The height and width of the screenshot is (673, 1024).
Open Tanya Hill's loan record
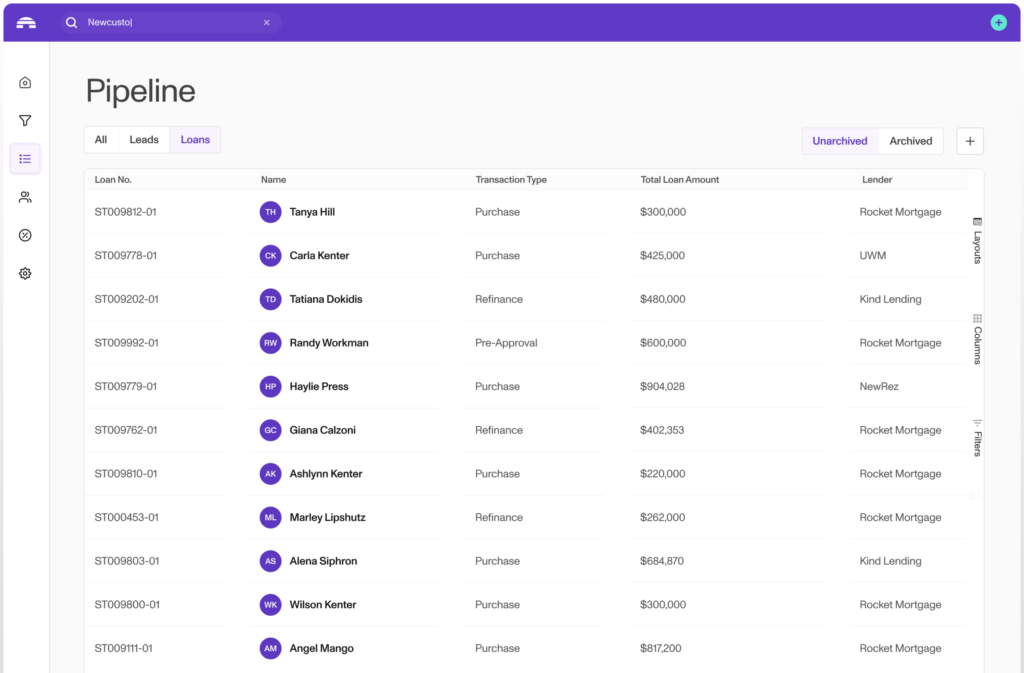pyautogui.click(x=312, y=212)
